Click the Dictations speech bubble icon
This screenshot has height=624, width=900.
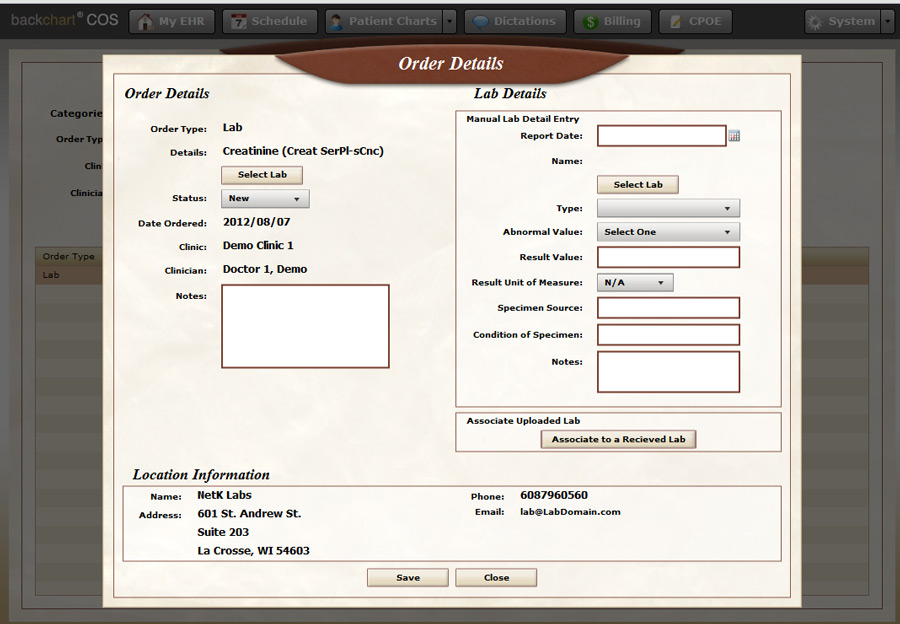pos(482,22)
